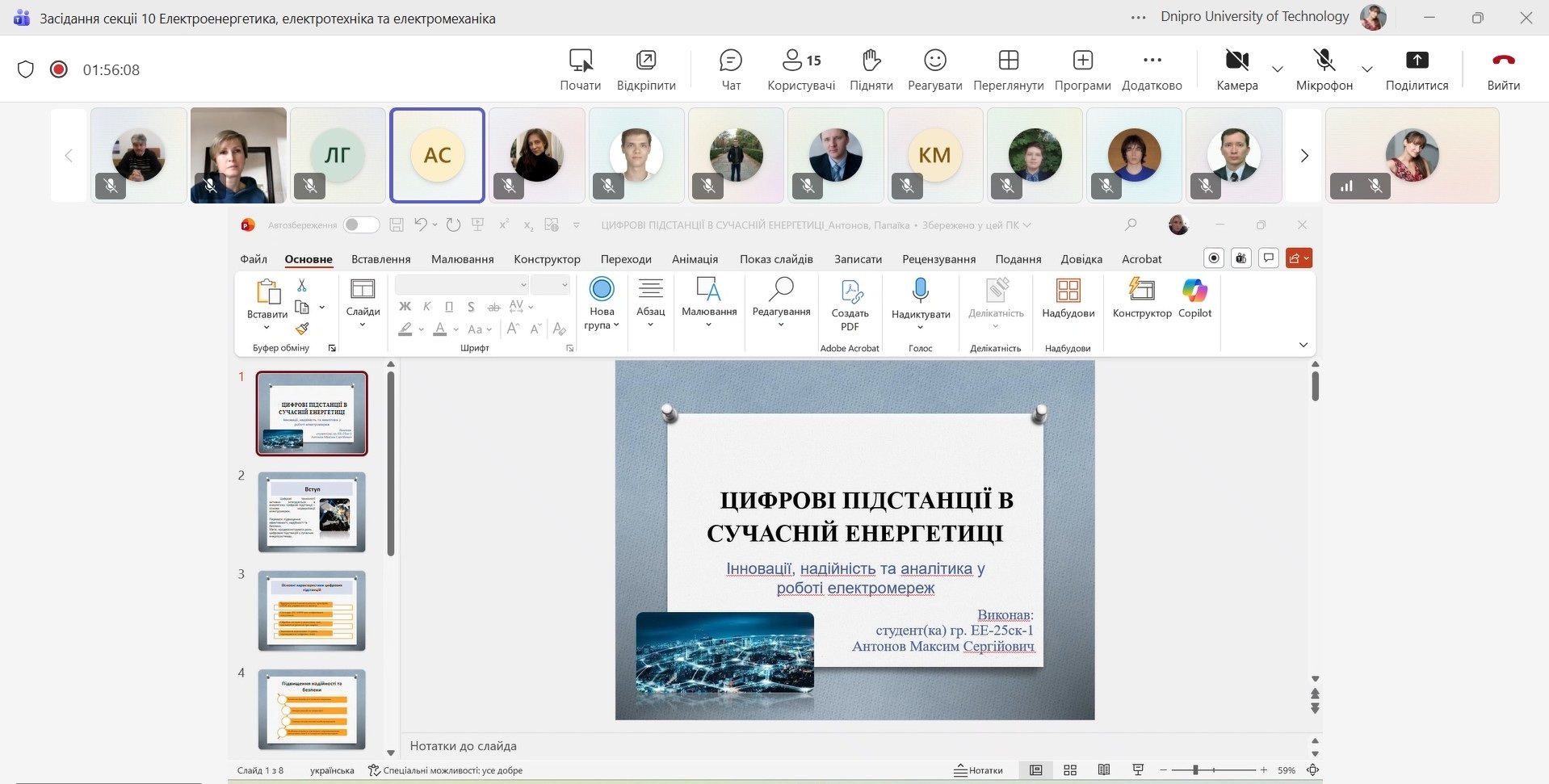
Task: Turn on the camera
Action: point(1236,69)
